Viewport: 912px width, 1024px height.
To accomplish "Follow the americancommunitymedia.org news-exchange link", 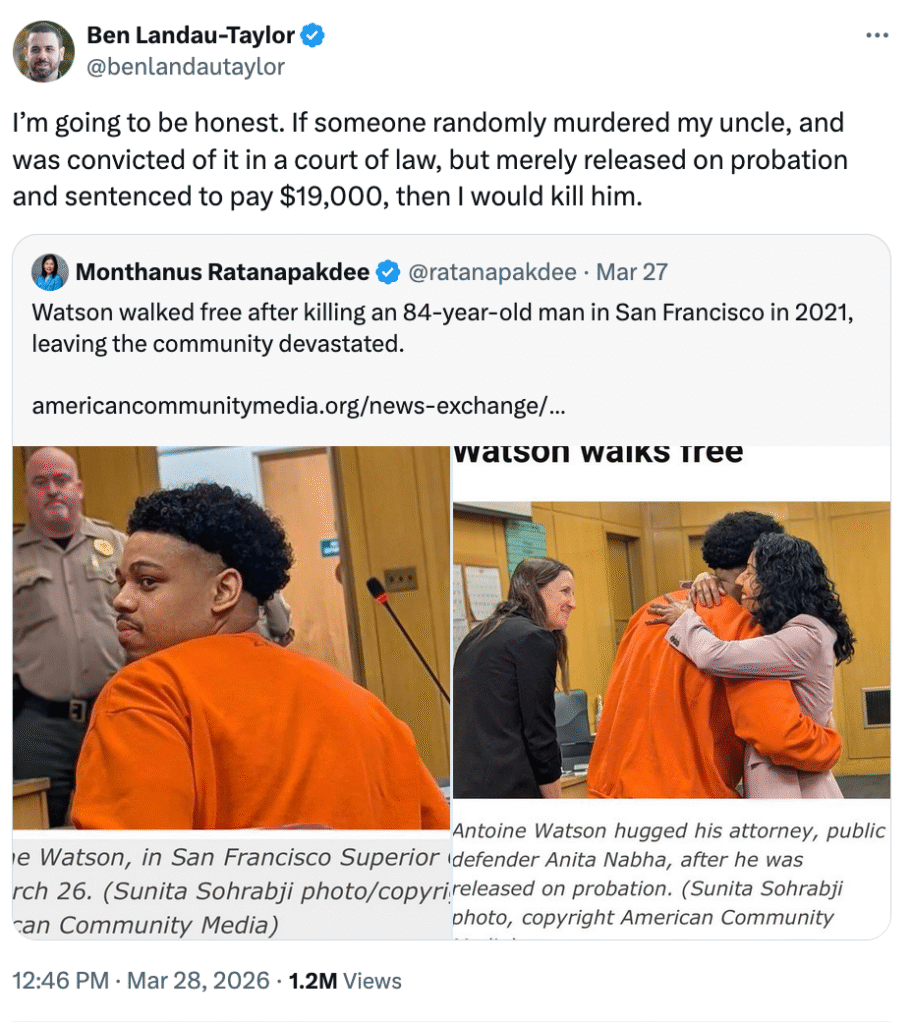I will click(x=299, y=406).
